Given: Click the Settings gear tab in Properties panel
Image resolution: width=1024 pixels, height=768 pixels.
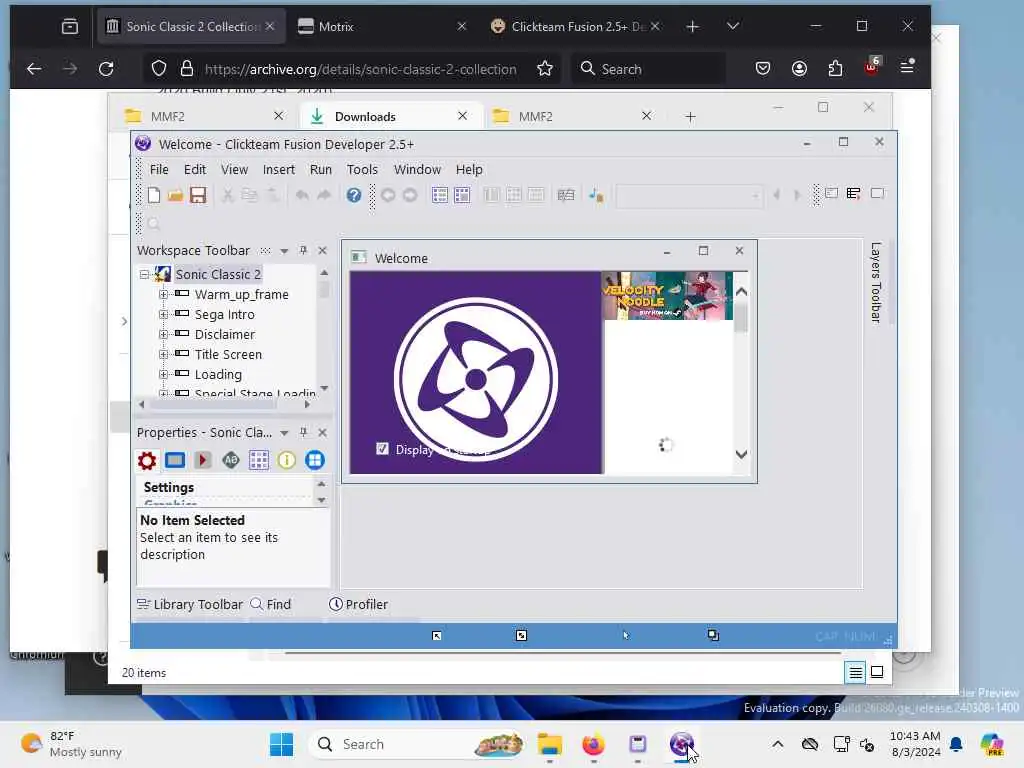Looking at the screenshot, I should click(147, 460).
